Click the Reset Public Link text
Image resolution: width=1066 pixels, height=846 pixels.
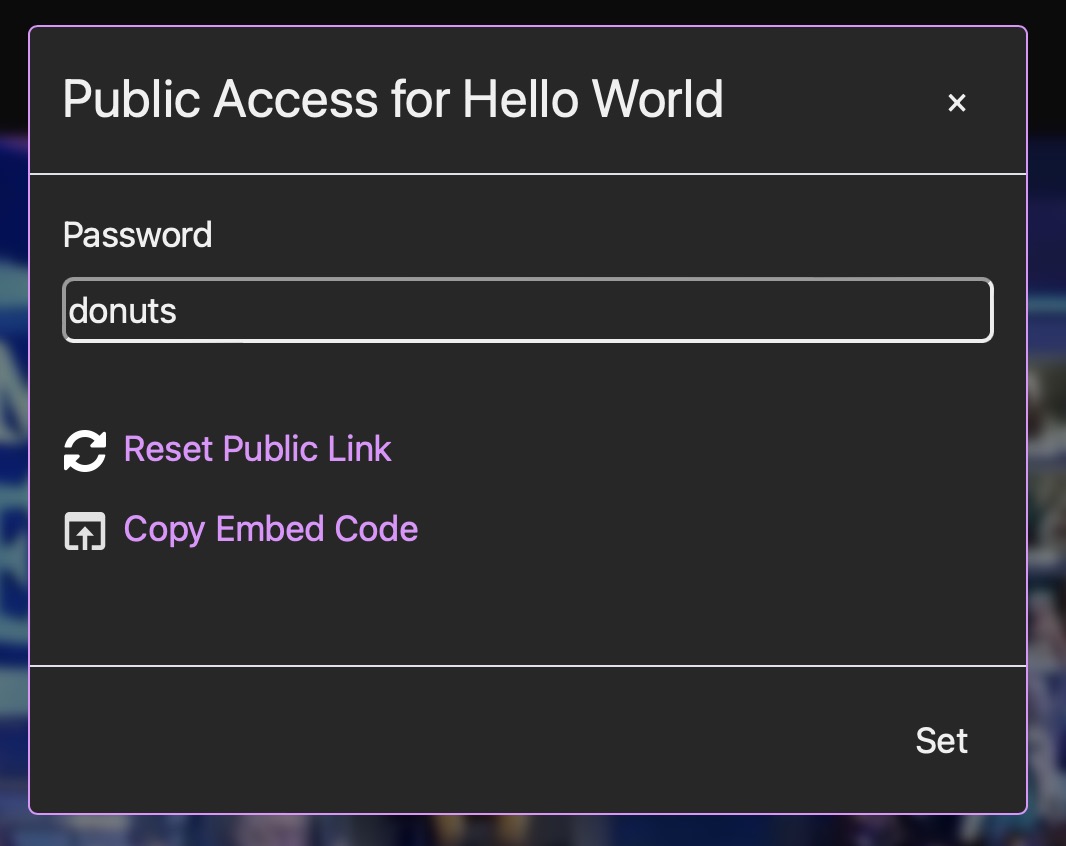[257, 449]
